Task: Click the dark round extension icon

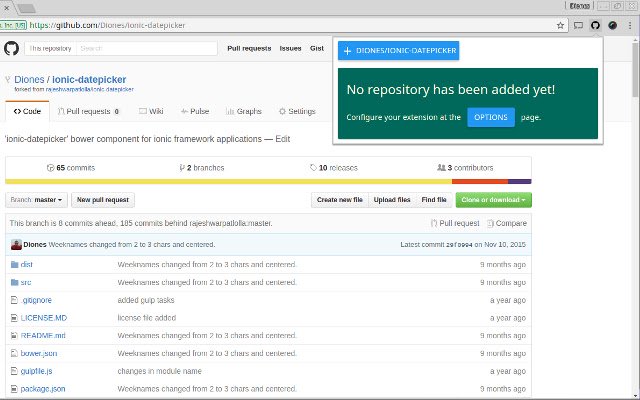Action: click(613, 25)
